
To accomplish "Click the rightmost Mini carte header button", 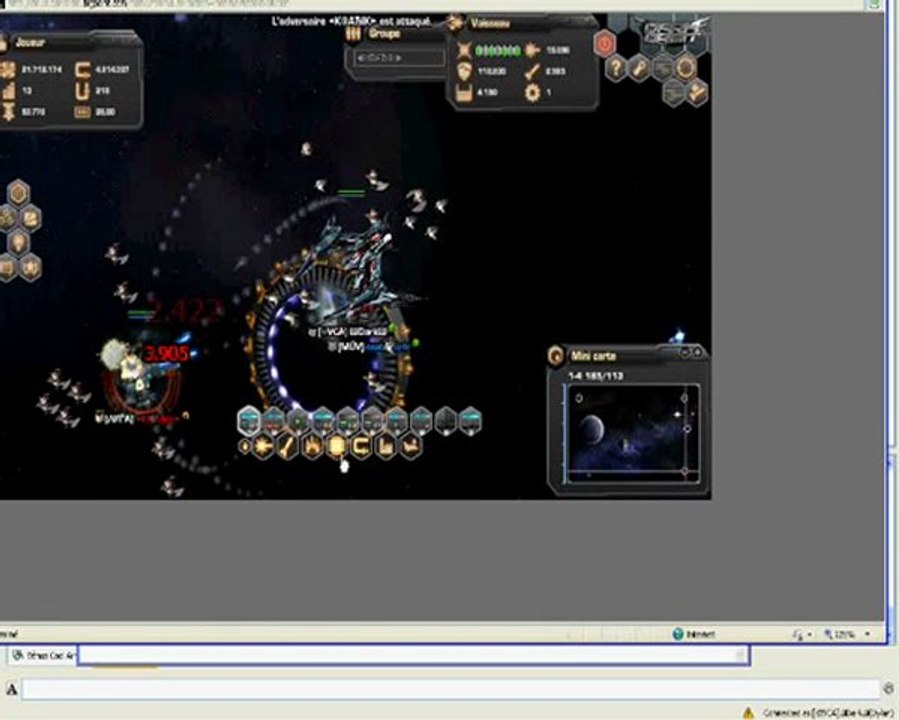I will [697, 351].
